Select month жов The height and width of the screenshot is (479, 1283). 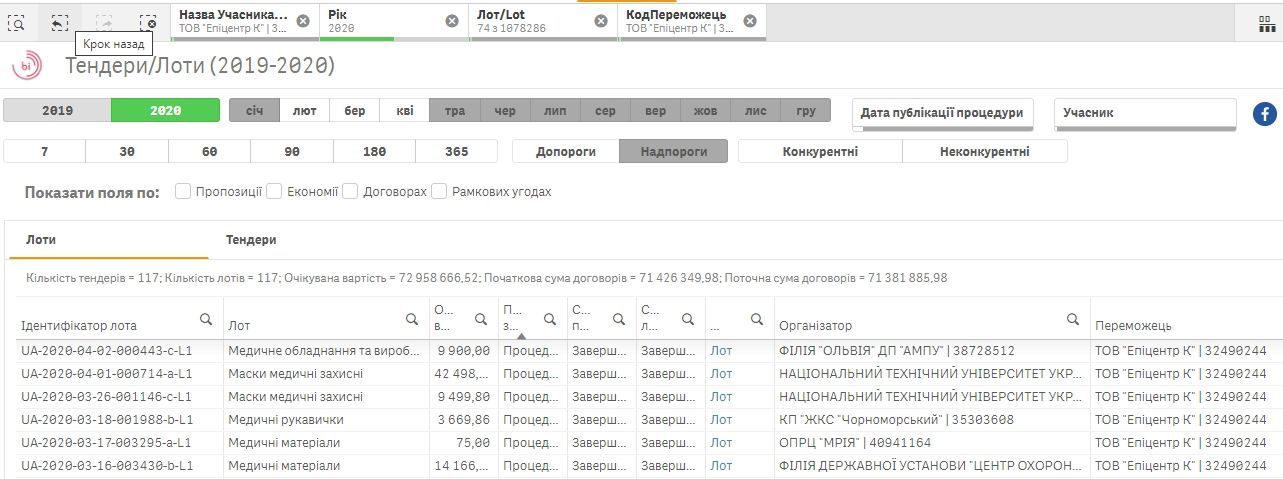coord(706,111)
